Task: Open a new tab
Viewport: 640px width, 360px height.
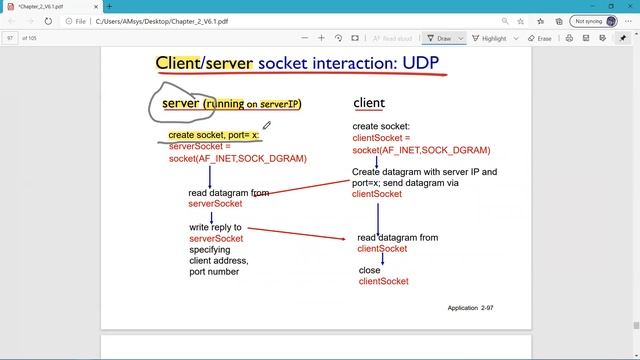Action: [x=109, y=6]
